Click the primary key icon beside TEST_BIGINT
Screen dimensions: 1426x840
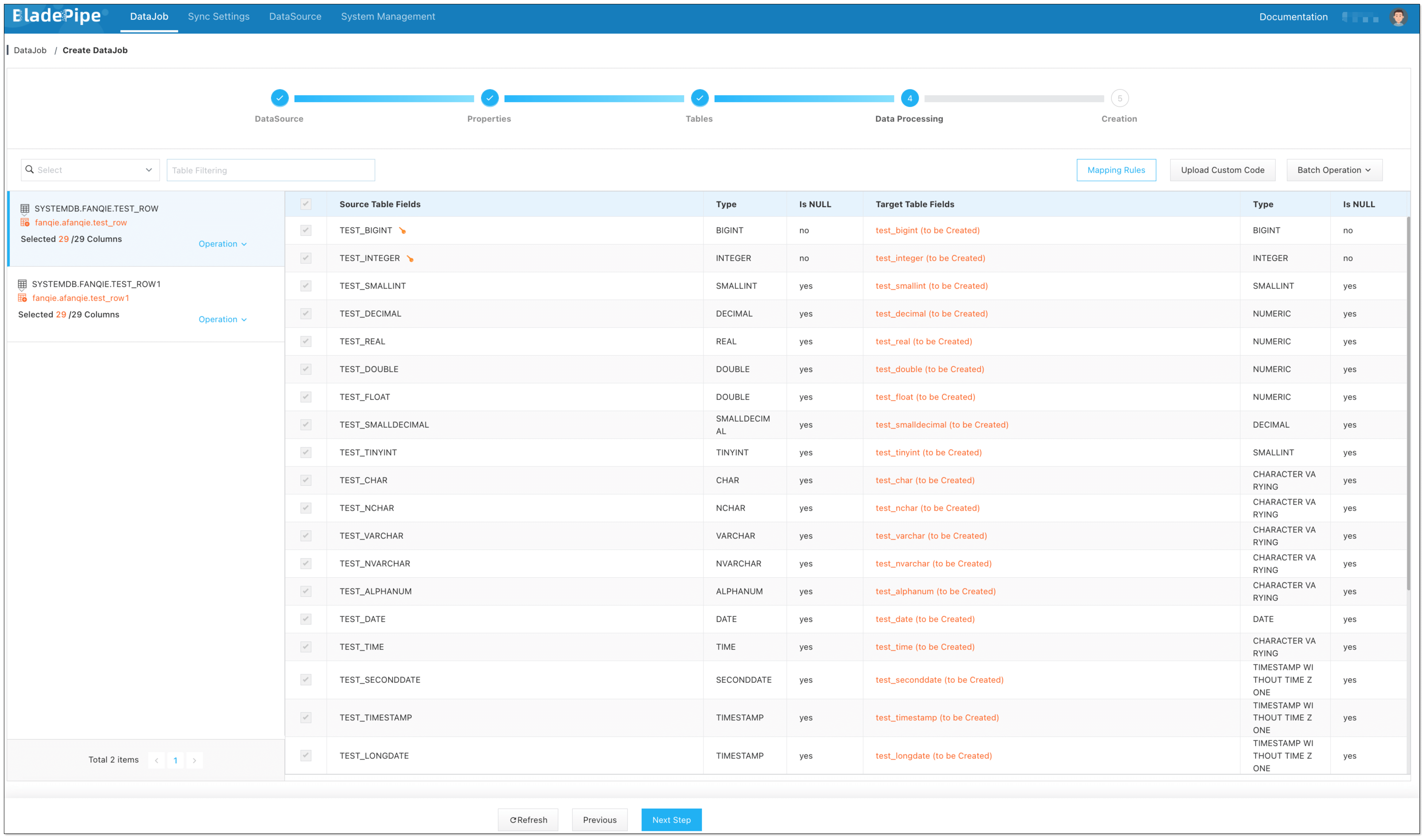tap(402, 230)
